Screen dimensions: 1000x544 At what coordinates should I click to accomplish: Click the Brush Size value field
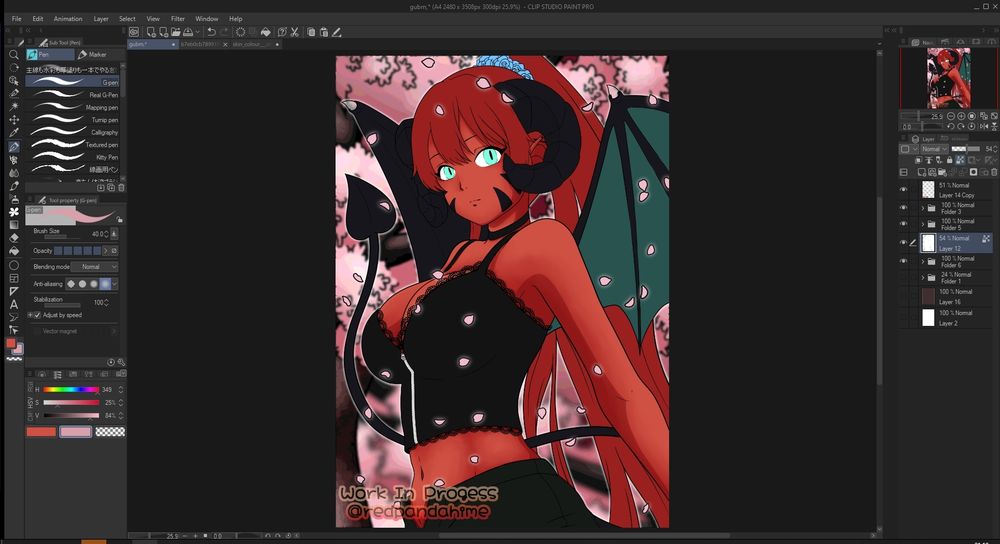(99, 234)
